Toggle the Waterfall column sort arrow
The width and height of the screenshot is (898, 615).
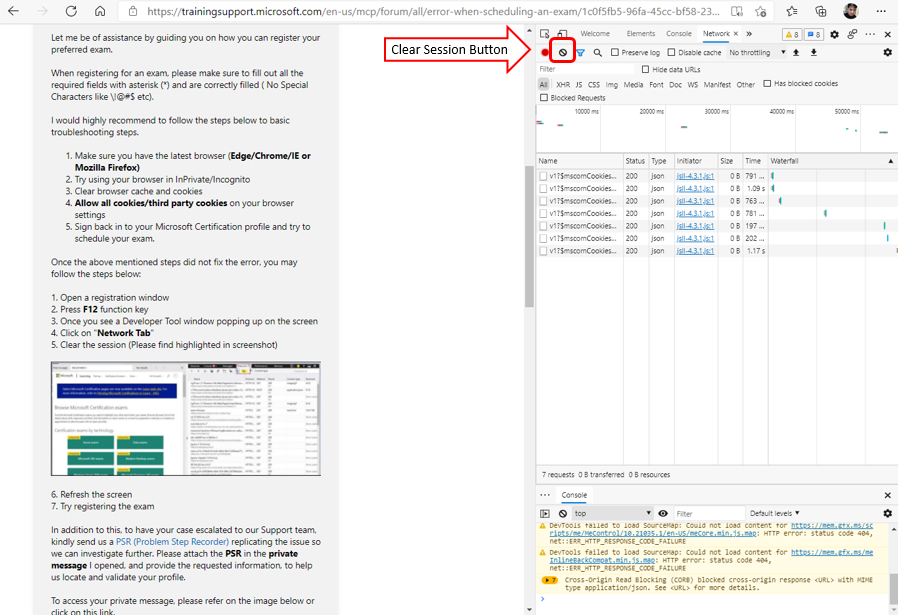pos(891,161)
